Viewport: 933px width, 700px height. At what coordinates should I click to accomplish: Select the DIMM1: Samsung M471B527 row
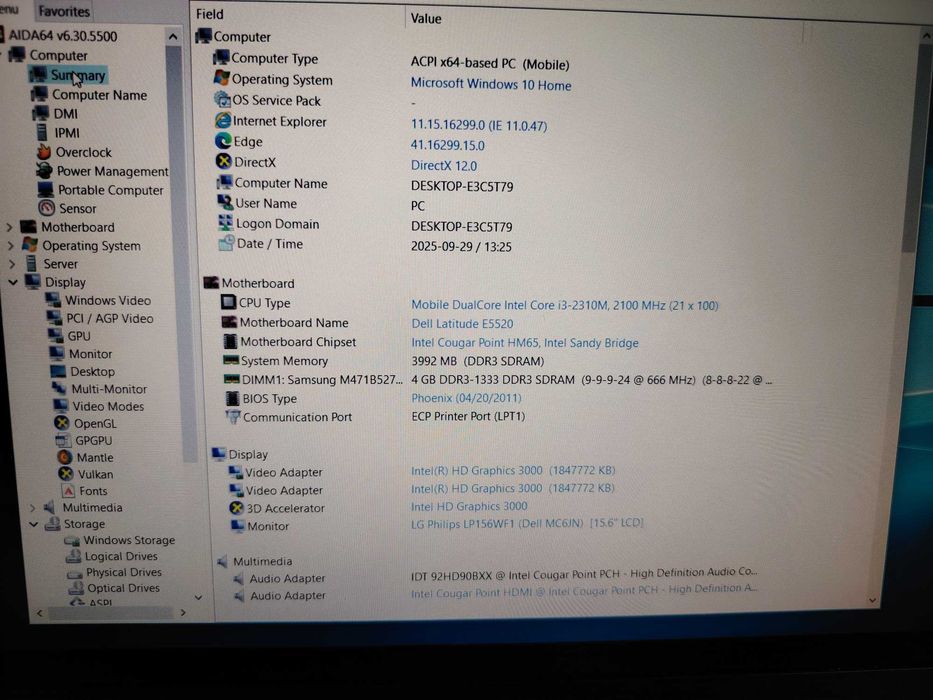coord(497,380)
